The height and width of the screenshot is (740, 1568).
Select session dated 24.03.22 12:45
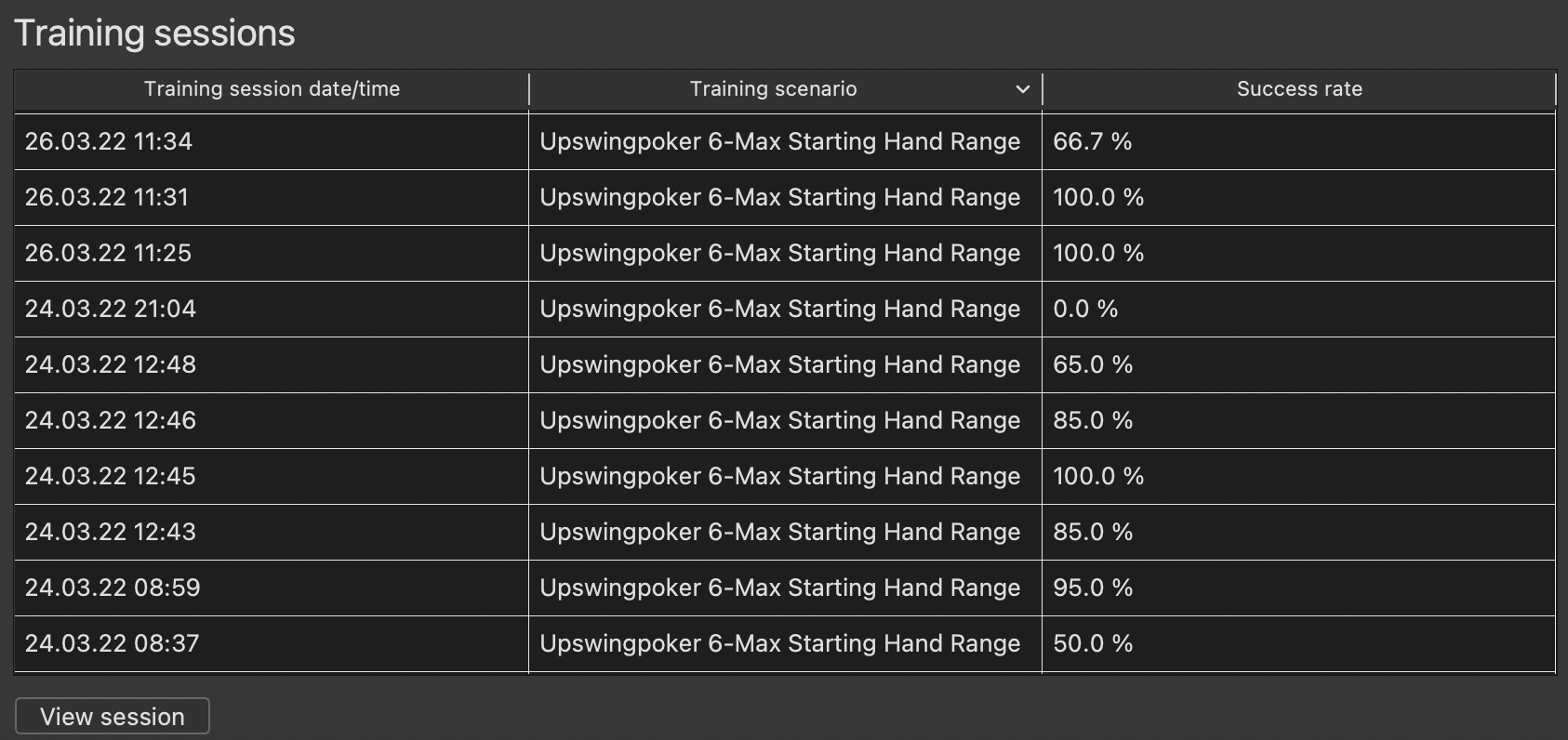tap(785, 476)
